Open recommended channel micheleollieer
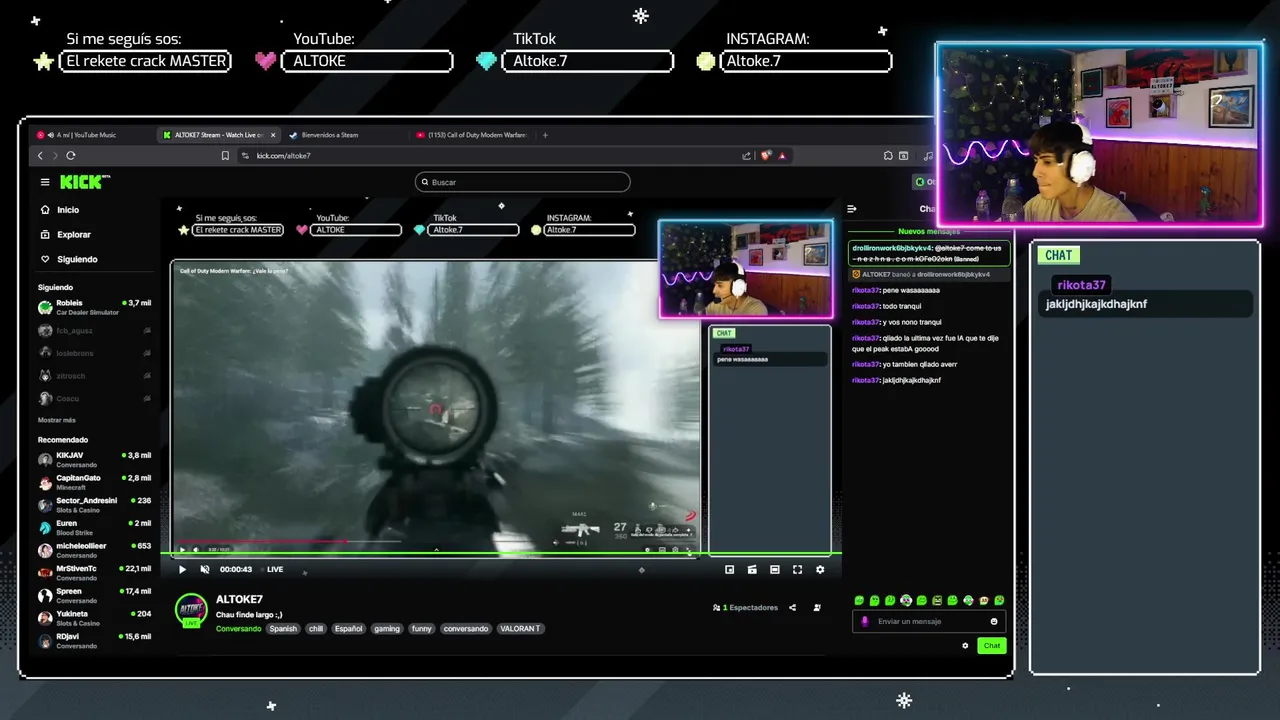 pos(95,550)
